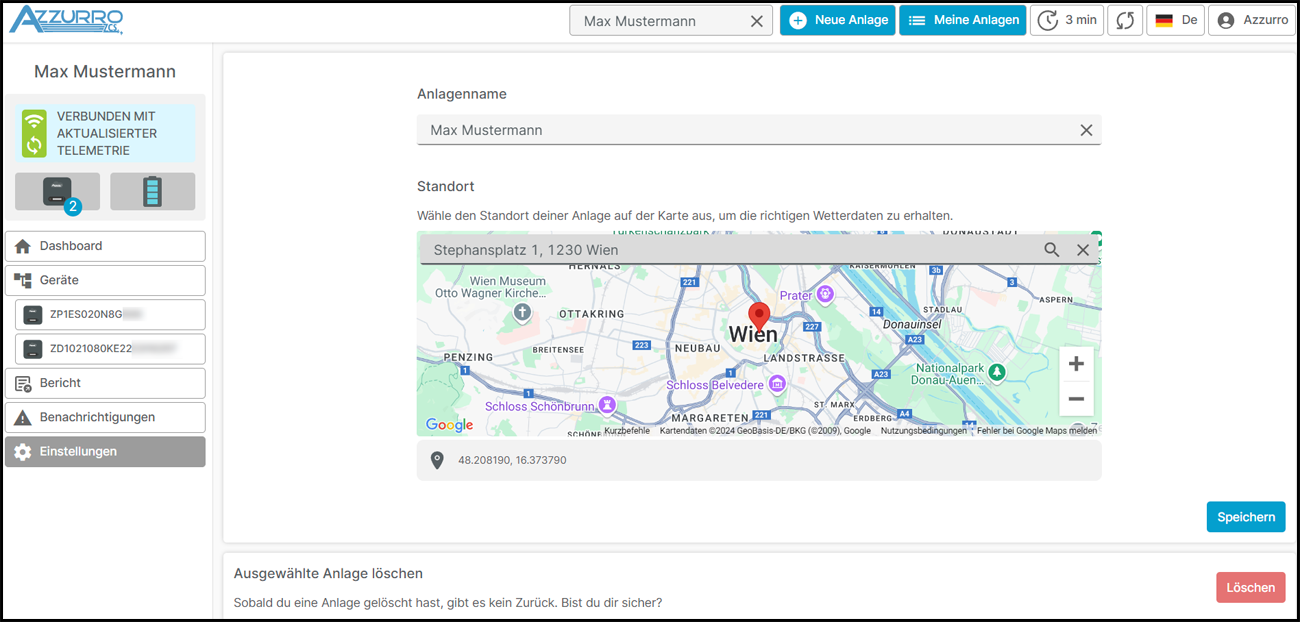Click the Benachrichtigungen warning triangle icon
1300x622 pixels.
pyautogui.click(x=23, y=418)
